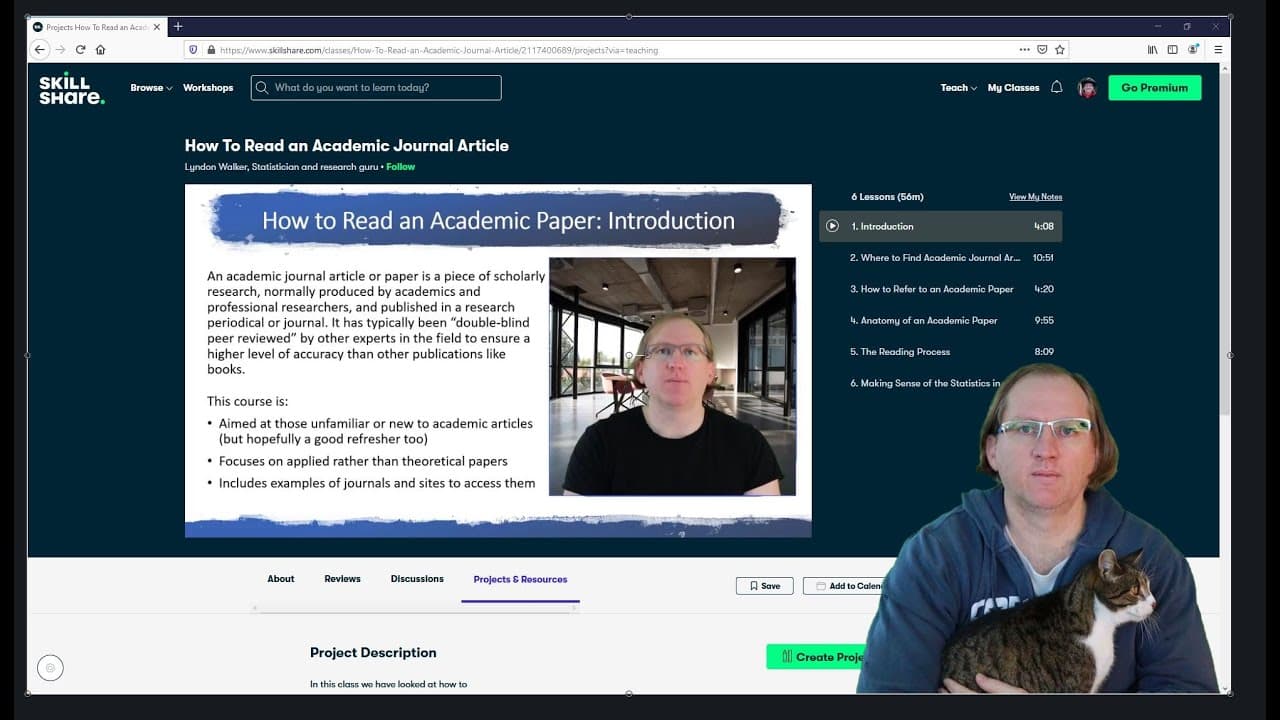This screenshot has width=1280, height=720.
Task: Expand the Browse dropdown
Action: pos(151,88)
